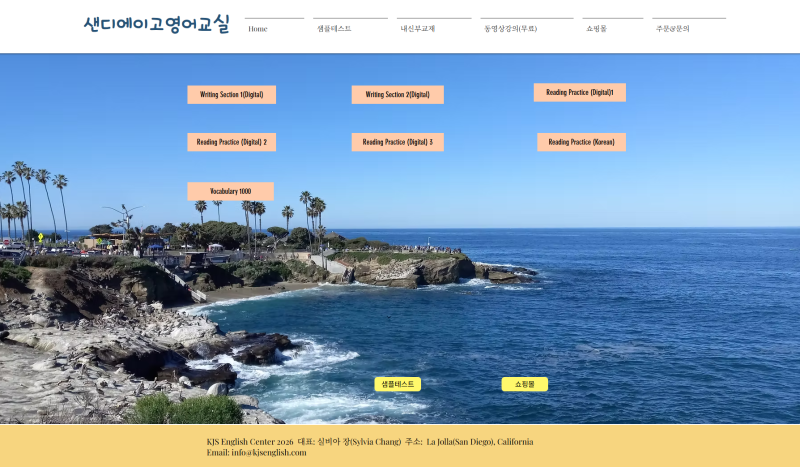Open Writing Section 2(Digital)
The image size is (800, 467).
[x=397, y=95]
